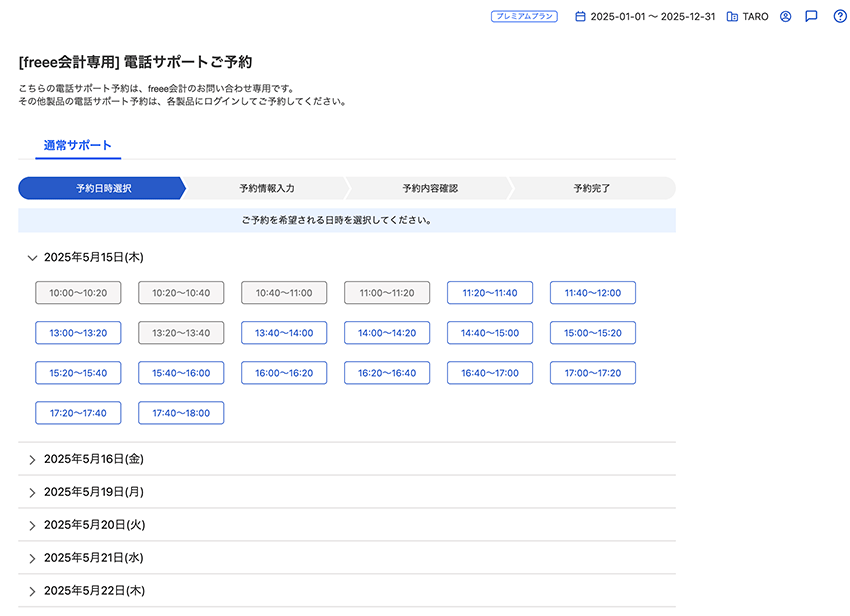Image resolution: width=850 pixels, height=616 pixels.
Task: Open the user account profile icon
Action: tap(786, 17)
